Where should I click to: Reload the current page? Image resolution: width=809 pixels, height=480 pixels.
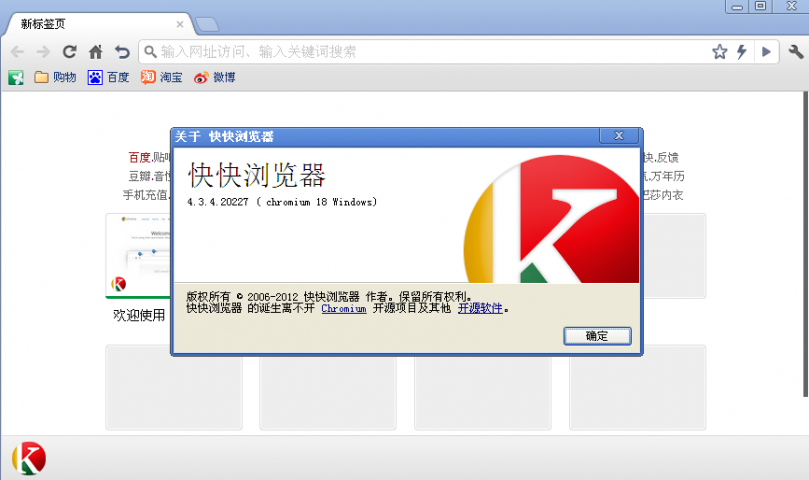(69, 52)
